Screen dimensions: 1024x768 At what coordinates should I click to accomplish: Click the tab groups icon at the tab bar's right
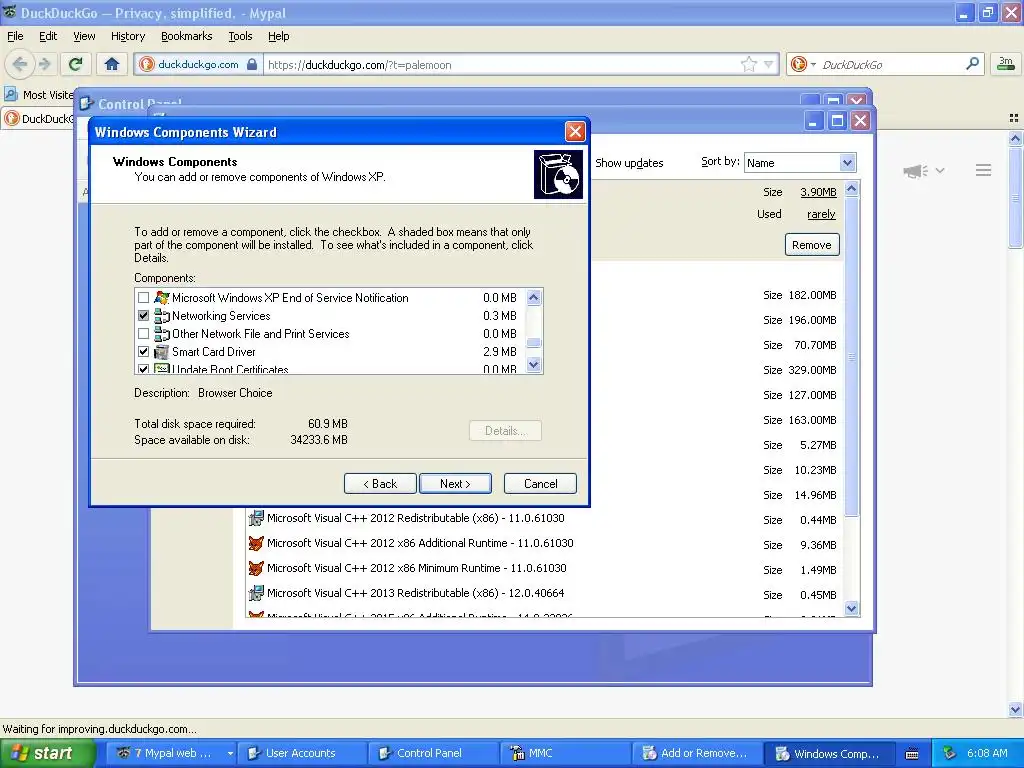1014,118
